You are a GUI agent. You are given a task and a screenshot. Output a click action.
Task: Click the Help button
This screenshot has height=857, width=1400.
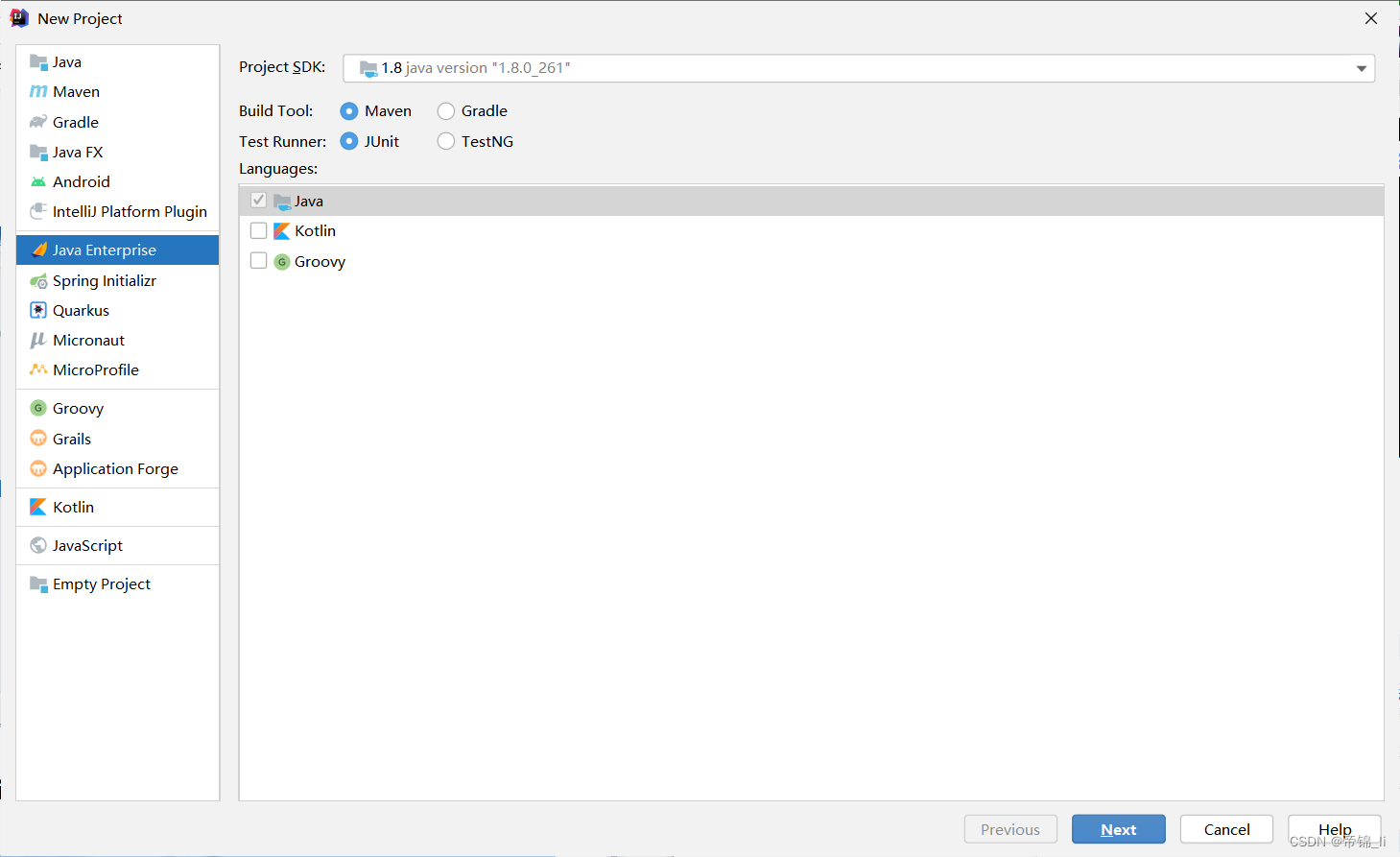point(1335,829)
